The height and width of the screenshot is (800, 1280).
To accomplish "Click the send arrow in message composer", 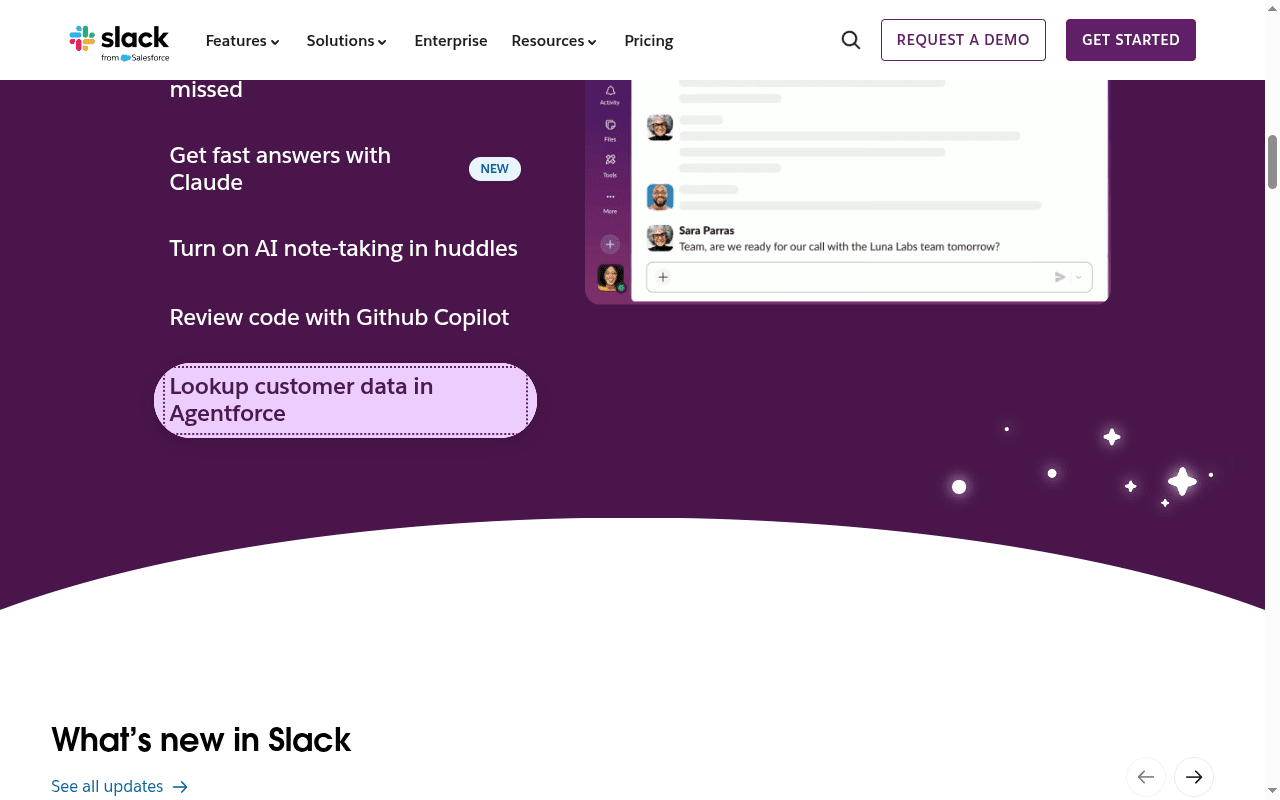I will pos(1060,277).
